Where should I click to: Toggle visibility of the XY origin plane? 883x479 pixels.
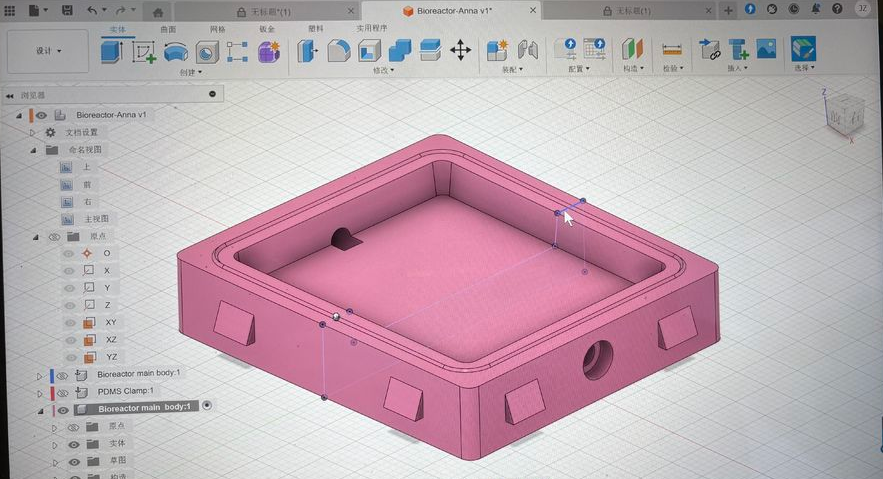point(69,322)
